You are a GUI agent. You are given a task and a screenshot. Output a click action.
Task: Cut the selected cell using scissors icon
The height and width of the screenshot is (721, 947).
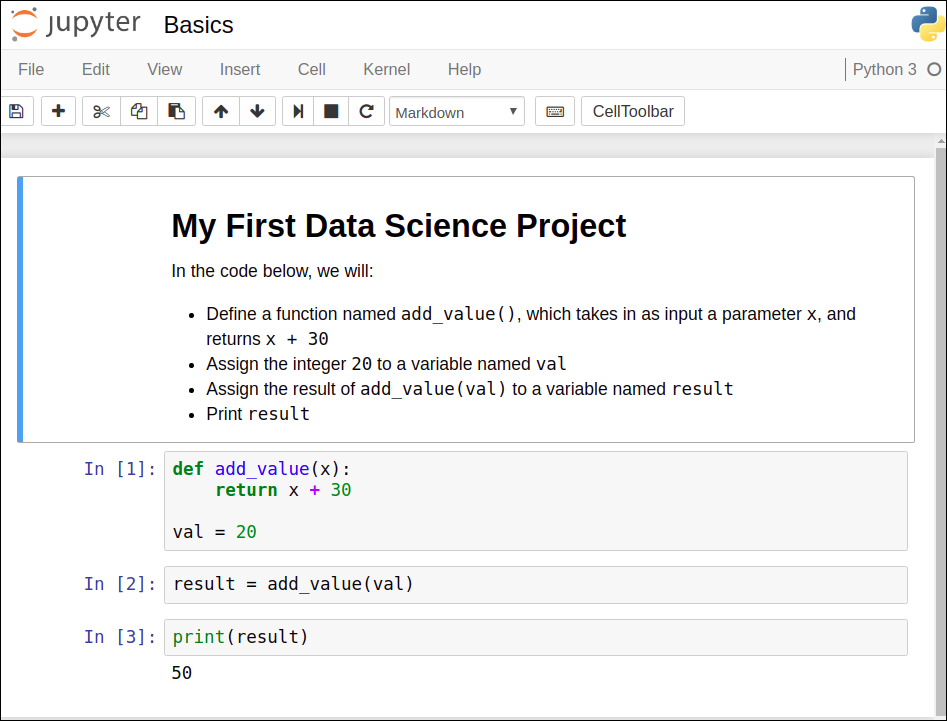100,111
